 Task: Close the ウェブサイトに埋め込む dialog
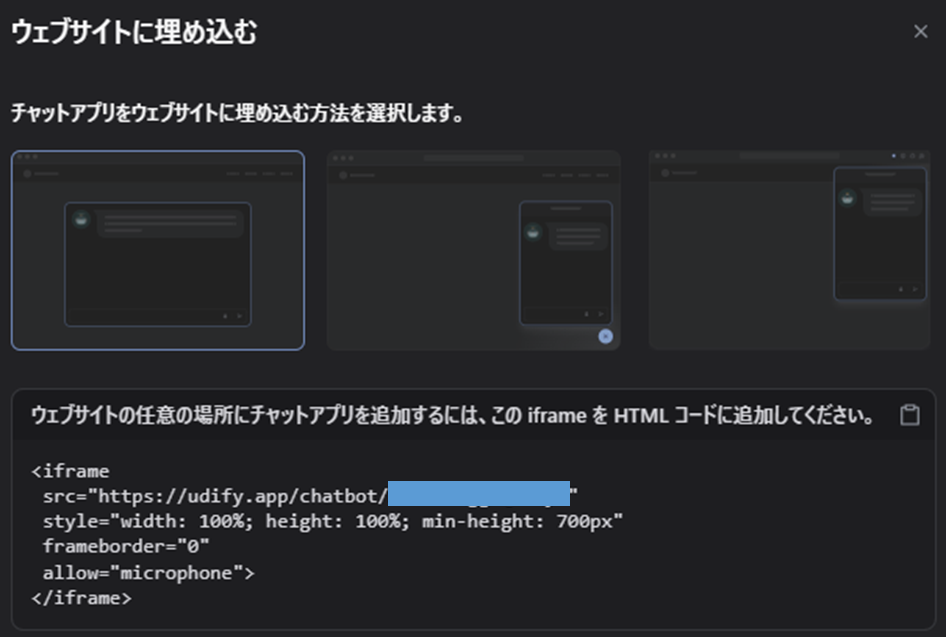(920, 32)
